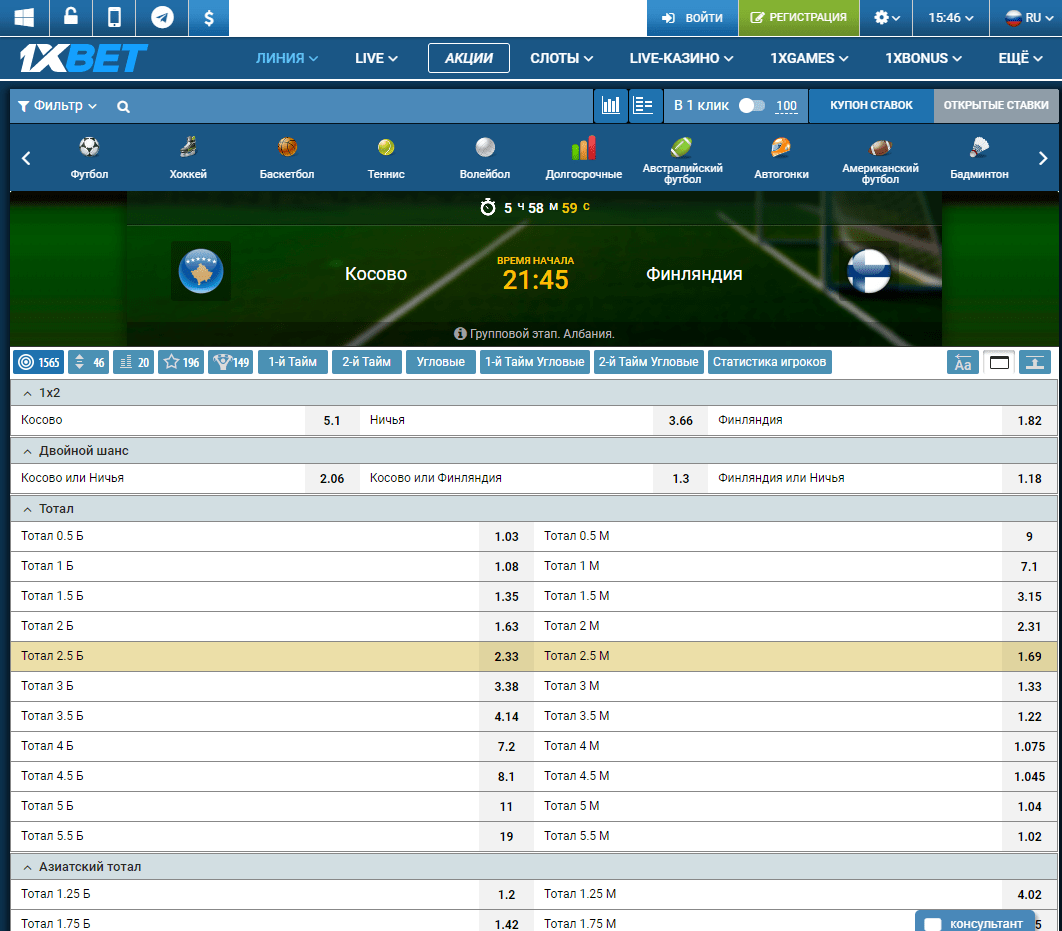This screenshot has height=931, width=1062.
Task: Switch to КУПОН СТАВОК tab
Action: point(871,106)
